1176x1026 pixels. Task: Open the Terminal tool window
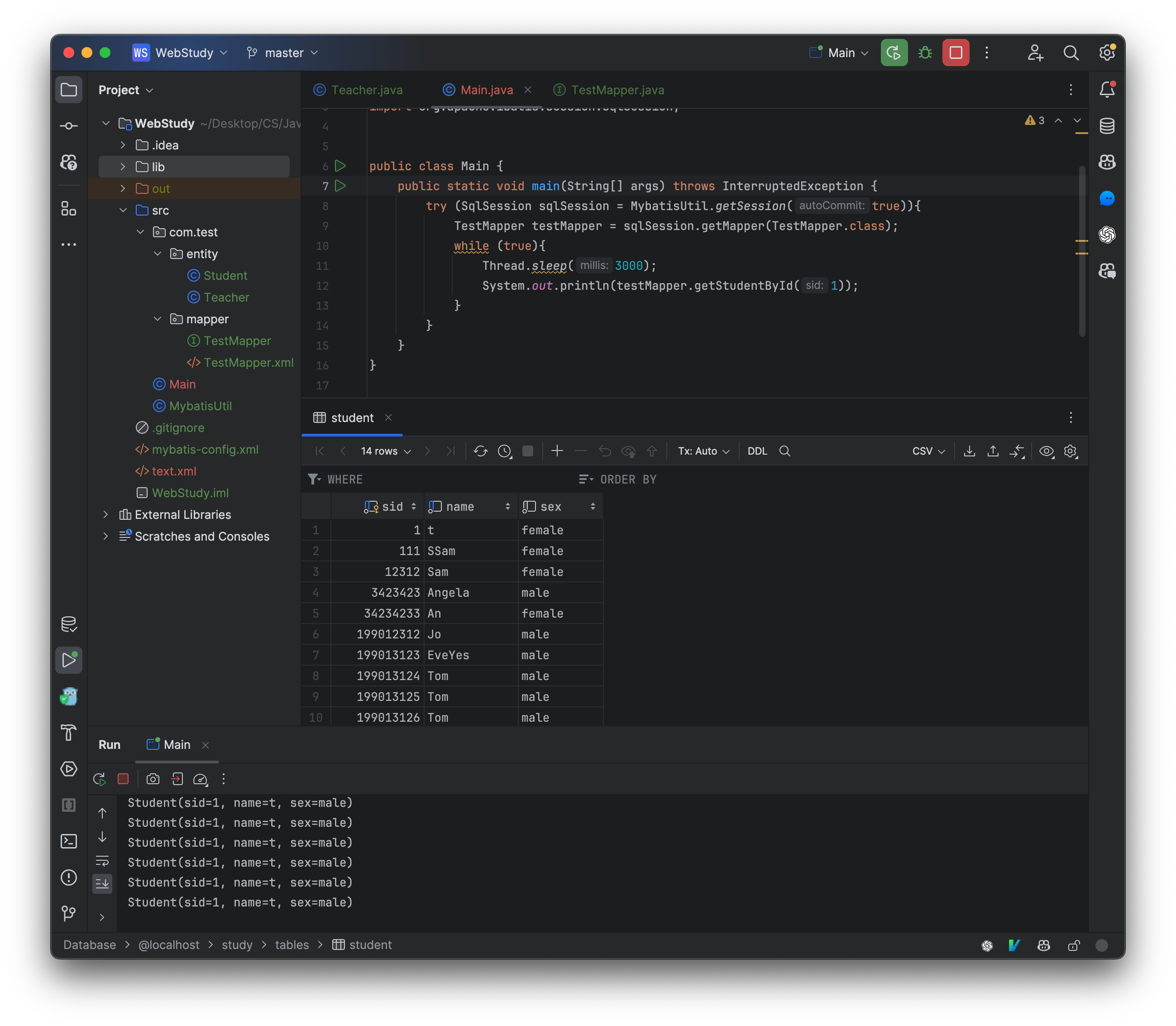click(69, 840)
